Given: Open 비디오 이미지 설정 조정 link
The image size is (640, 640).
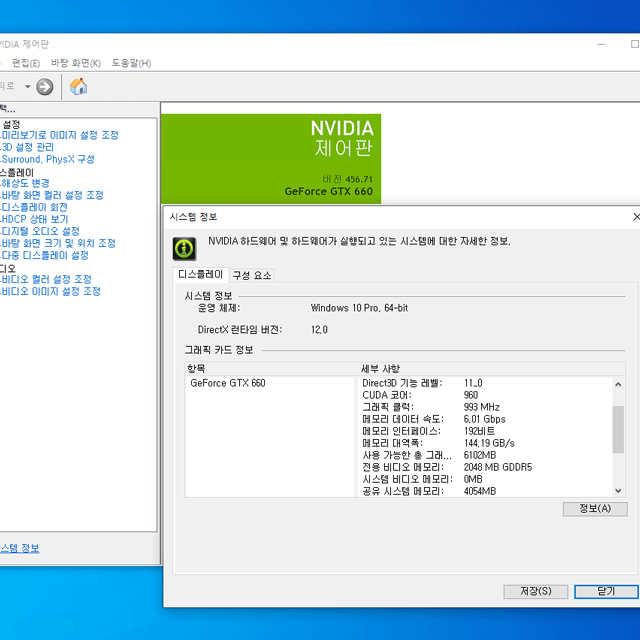Looking at the screenshot, I should (x=51, y=291).
